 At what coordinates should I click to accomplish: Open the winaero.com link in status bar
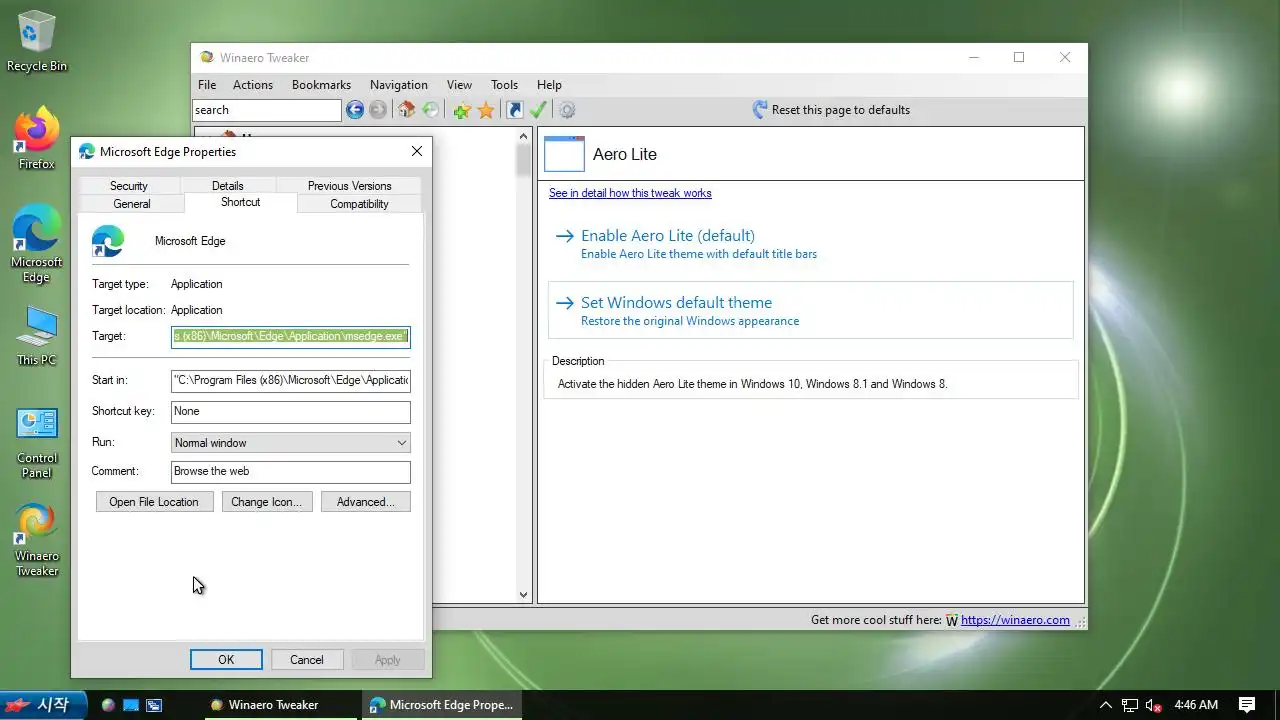coord(1015,620)
